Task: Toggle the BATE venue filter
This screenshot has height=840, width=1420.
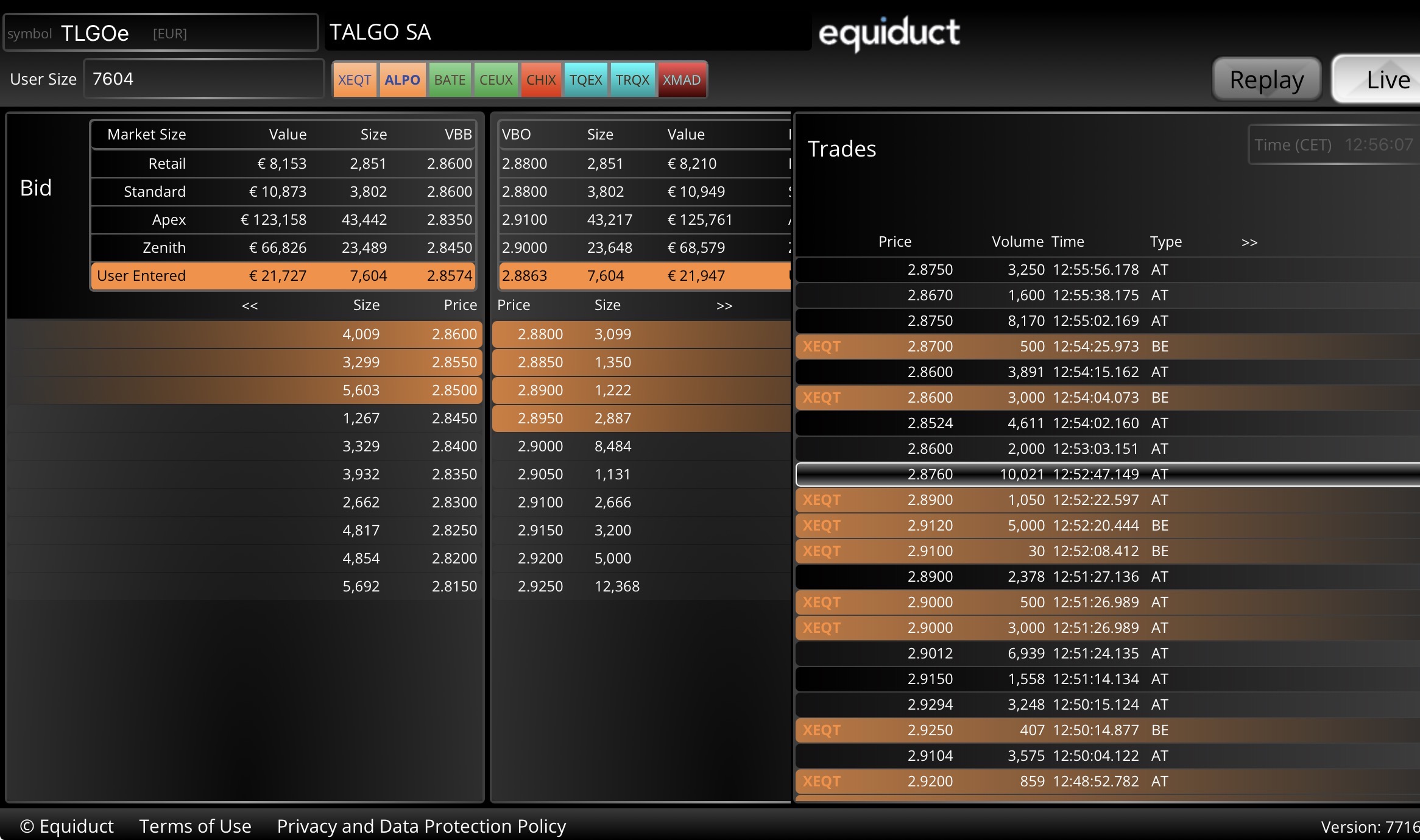Action: [450, 80]
